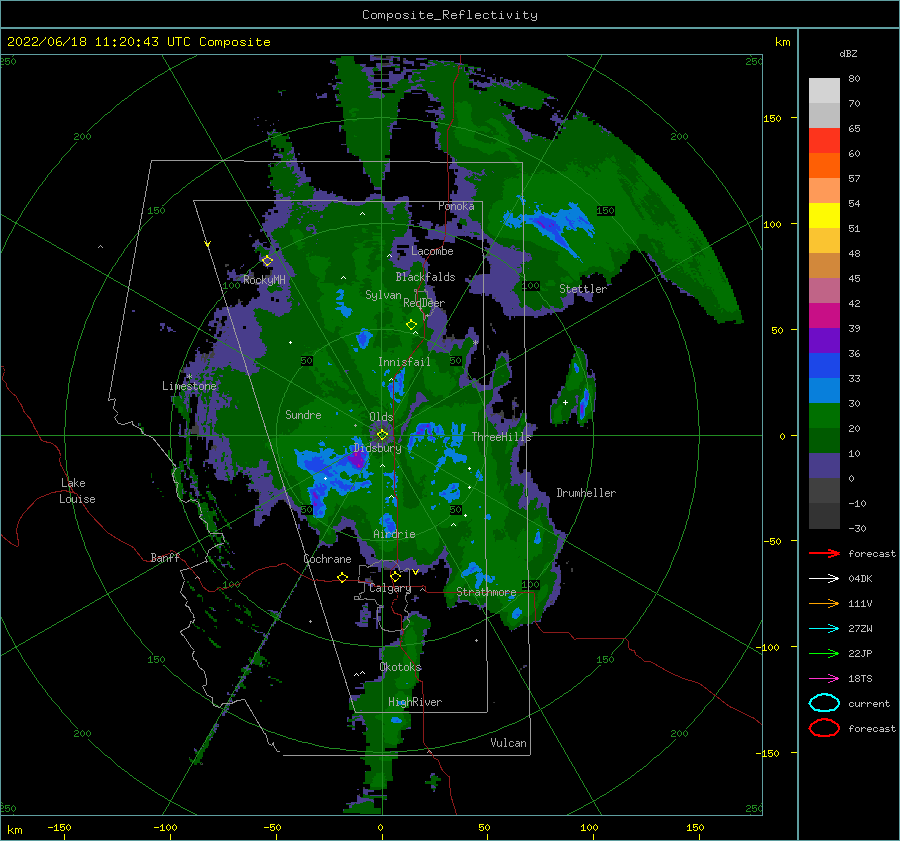The height and width of the screenshot is (841, 900).
Task: Click the Banff label
Action: point(165,558)
